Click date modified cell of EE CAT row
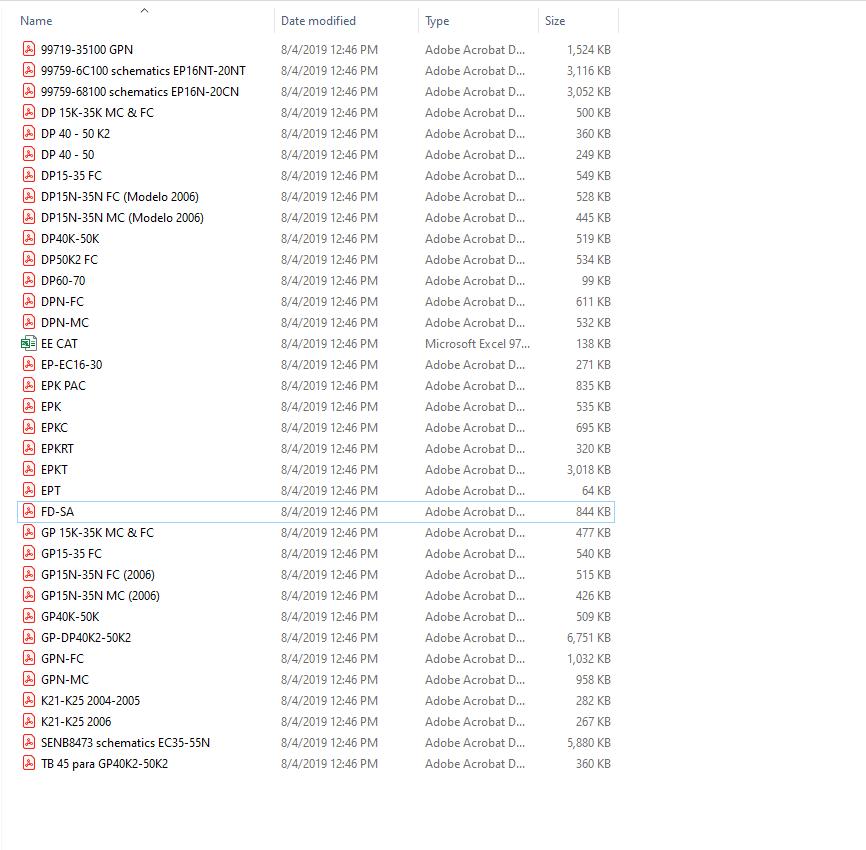 (x=329, y=344)
